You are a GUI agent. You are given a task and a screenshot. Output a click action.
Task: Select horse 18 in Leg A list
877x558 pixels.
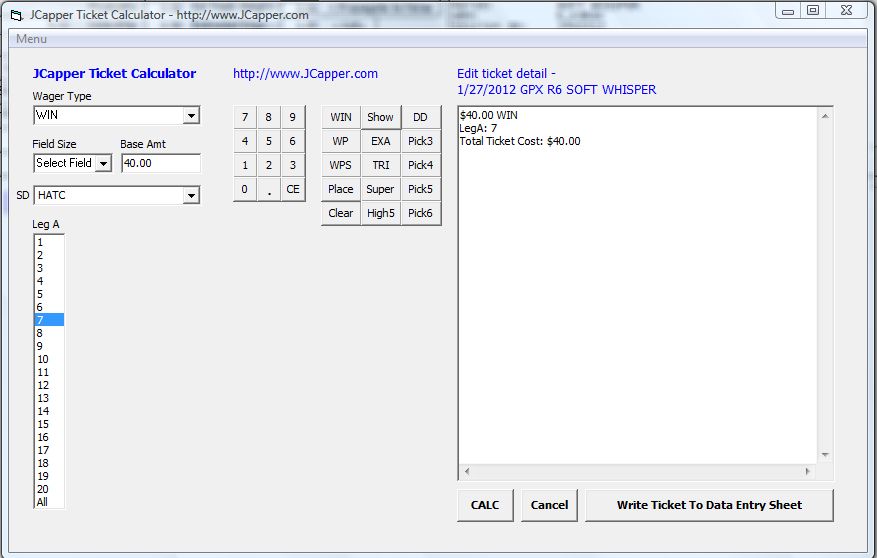(x=49, y=464)
